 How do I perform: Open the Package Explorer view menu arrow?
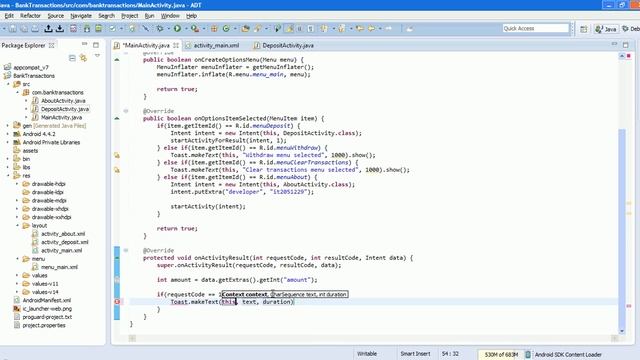(x=97, y=56)
